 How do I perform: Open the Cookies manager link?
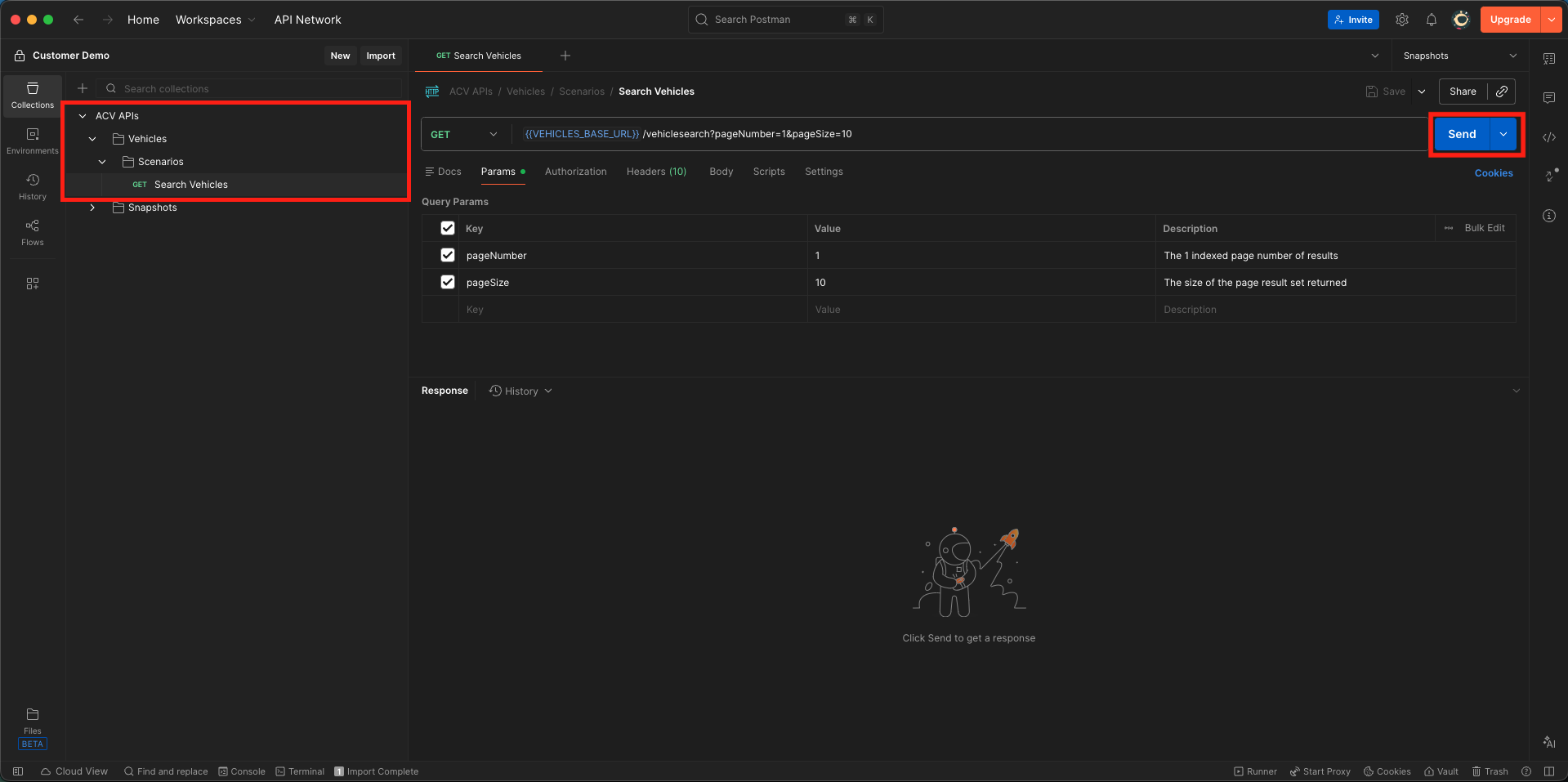(1493, 172)
